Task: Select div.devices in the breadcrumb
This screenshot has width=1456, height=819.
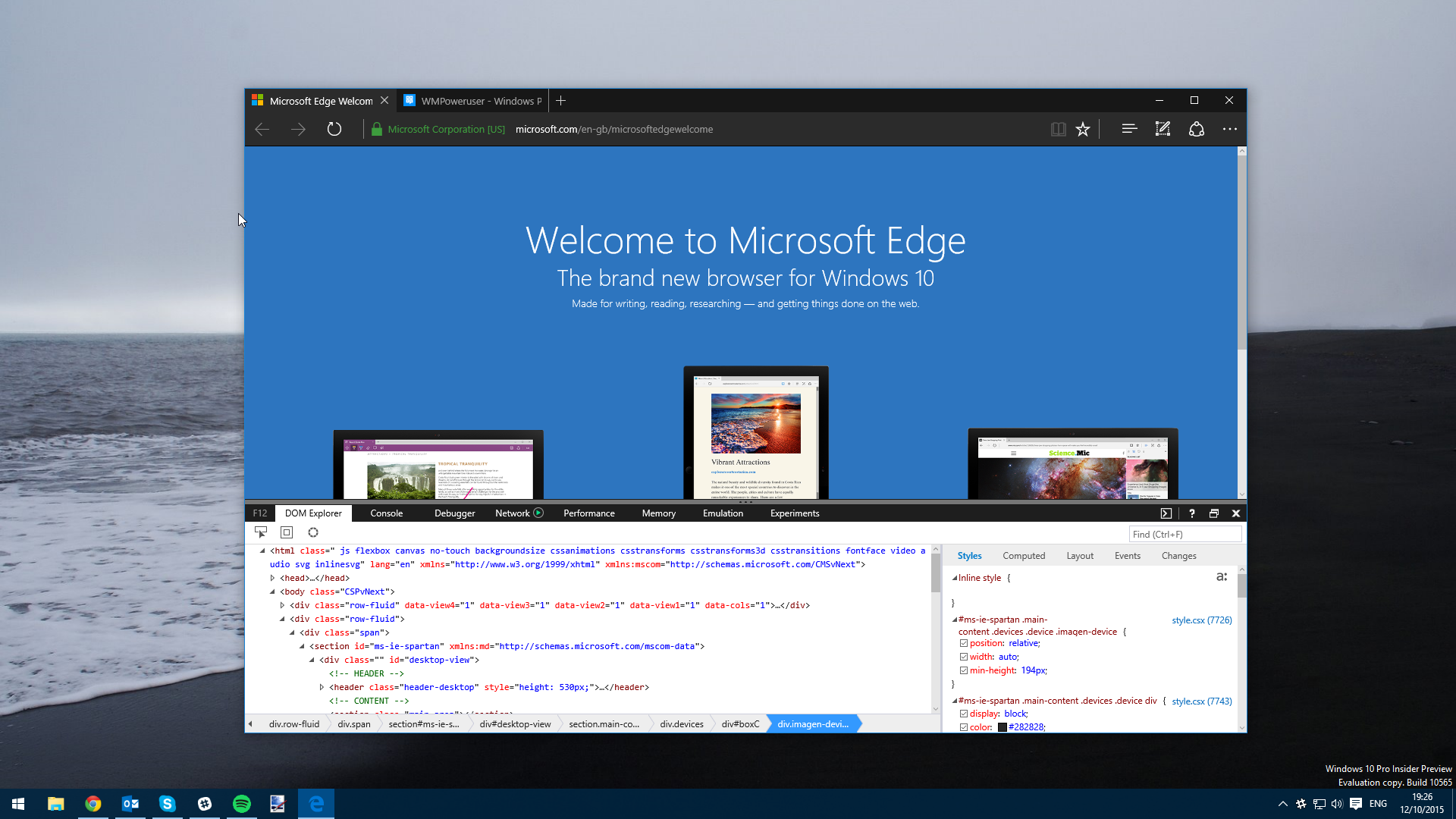Action: point(681,724)
